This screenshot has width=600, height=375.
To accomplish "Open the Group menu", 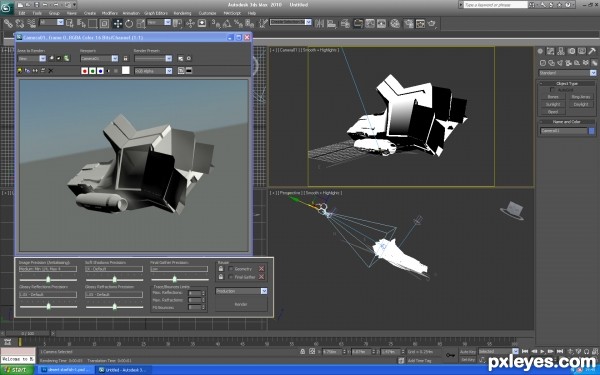I will (54, 13).
